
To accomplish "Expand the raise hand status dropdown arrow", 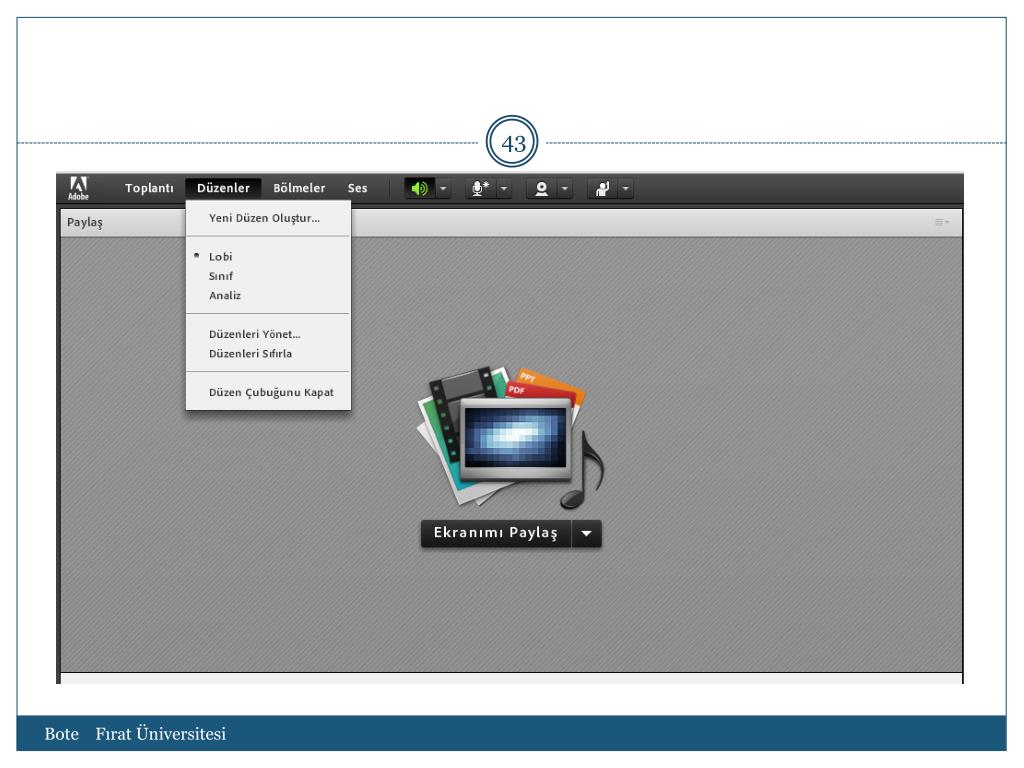I will (x=626, y=189).
